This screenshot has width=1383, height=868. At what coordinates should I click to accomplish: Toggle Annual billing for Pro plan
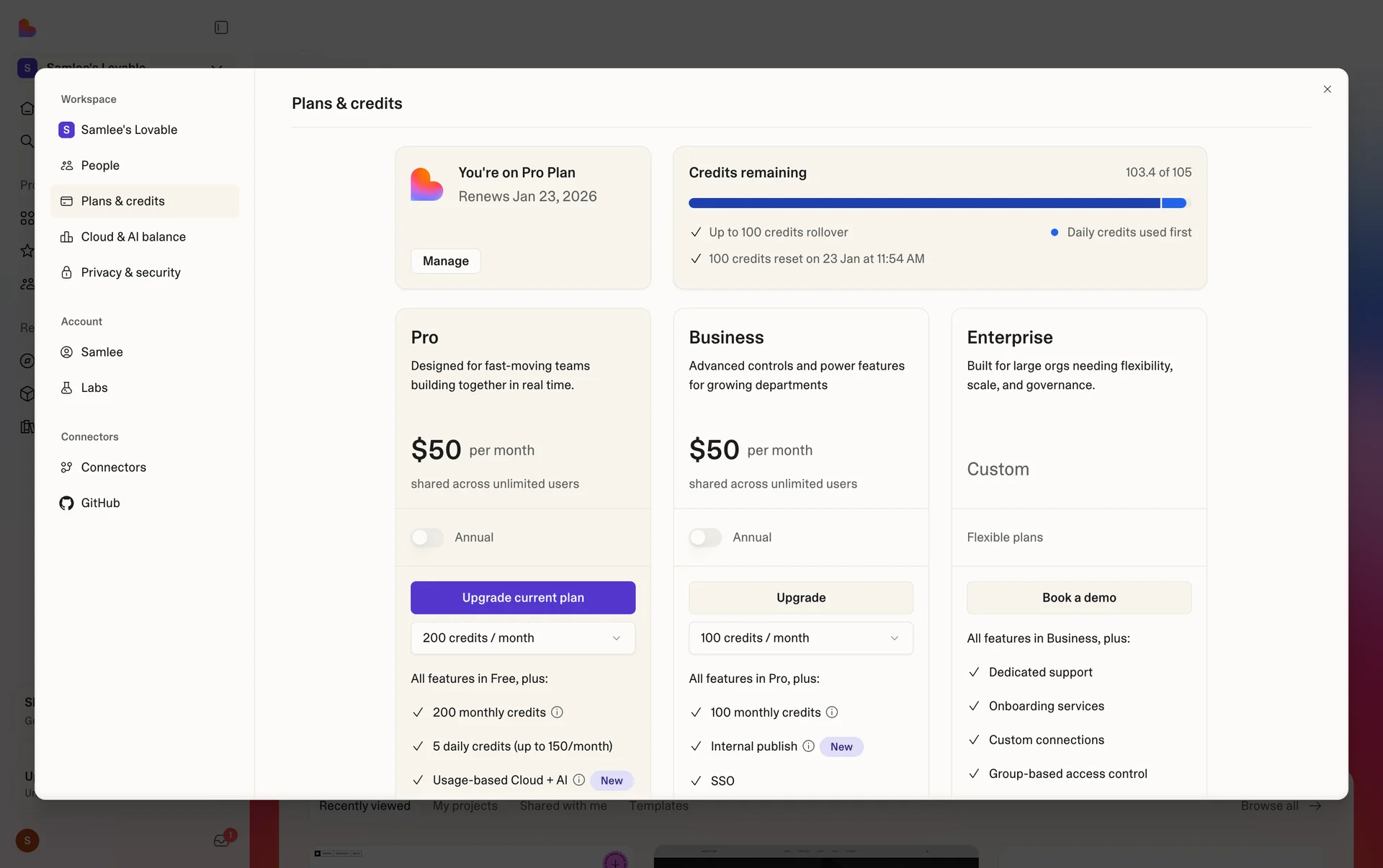(x=427, y=537)
